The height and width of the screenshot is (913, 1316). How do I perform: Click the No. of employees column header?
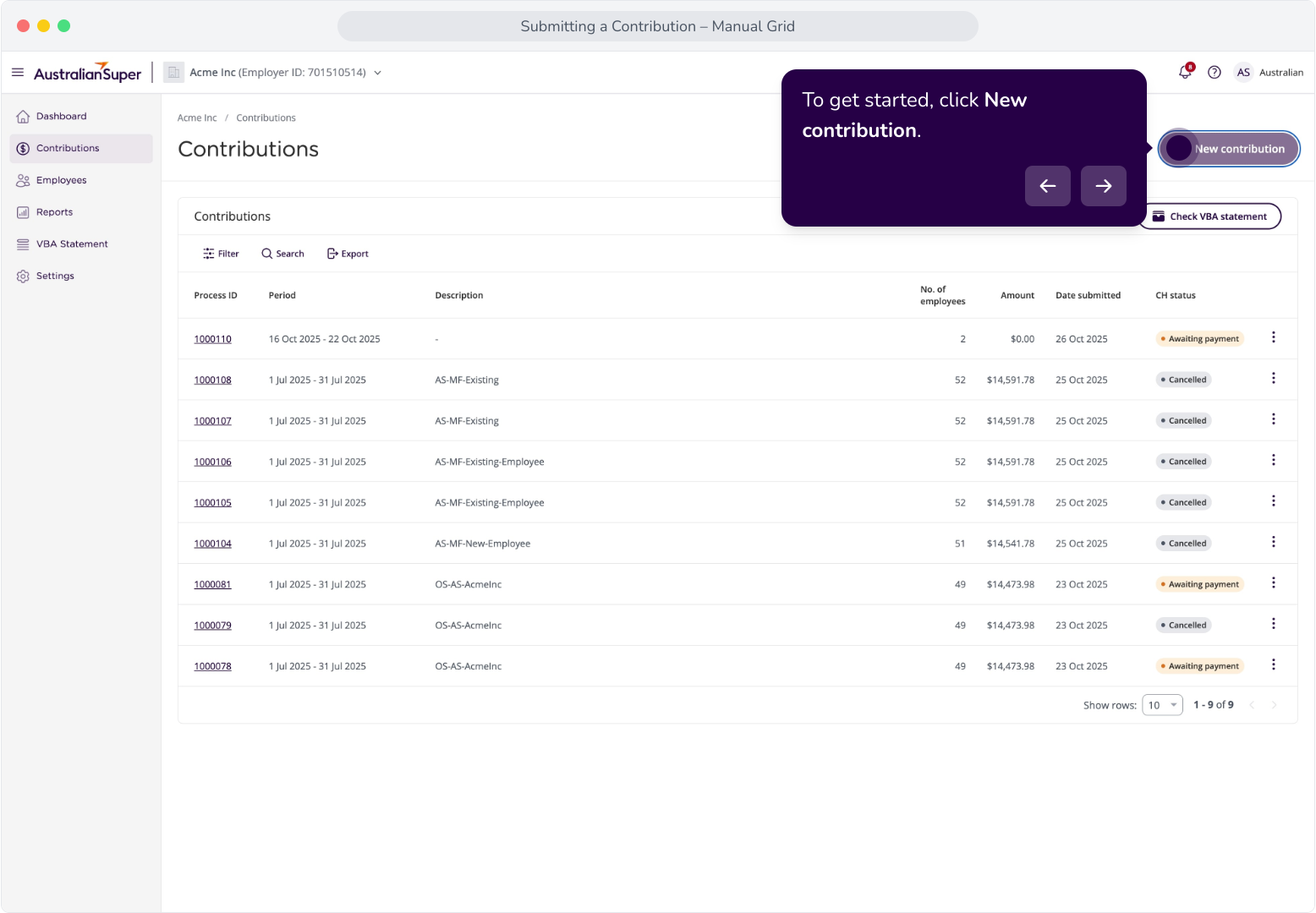(943, 296)
